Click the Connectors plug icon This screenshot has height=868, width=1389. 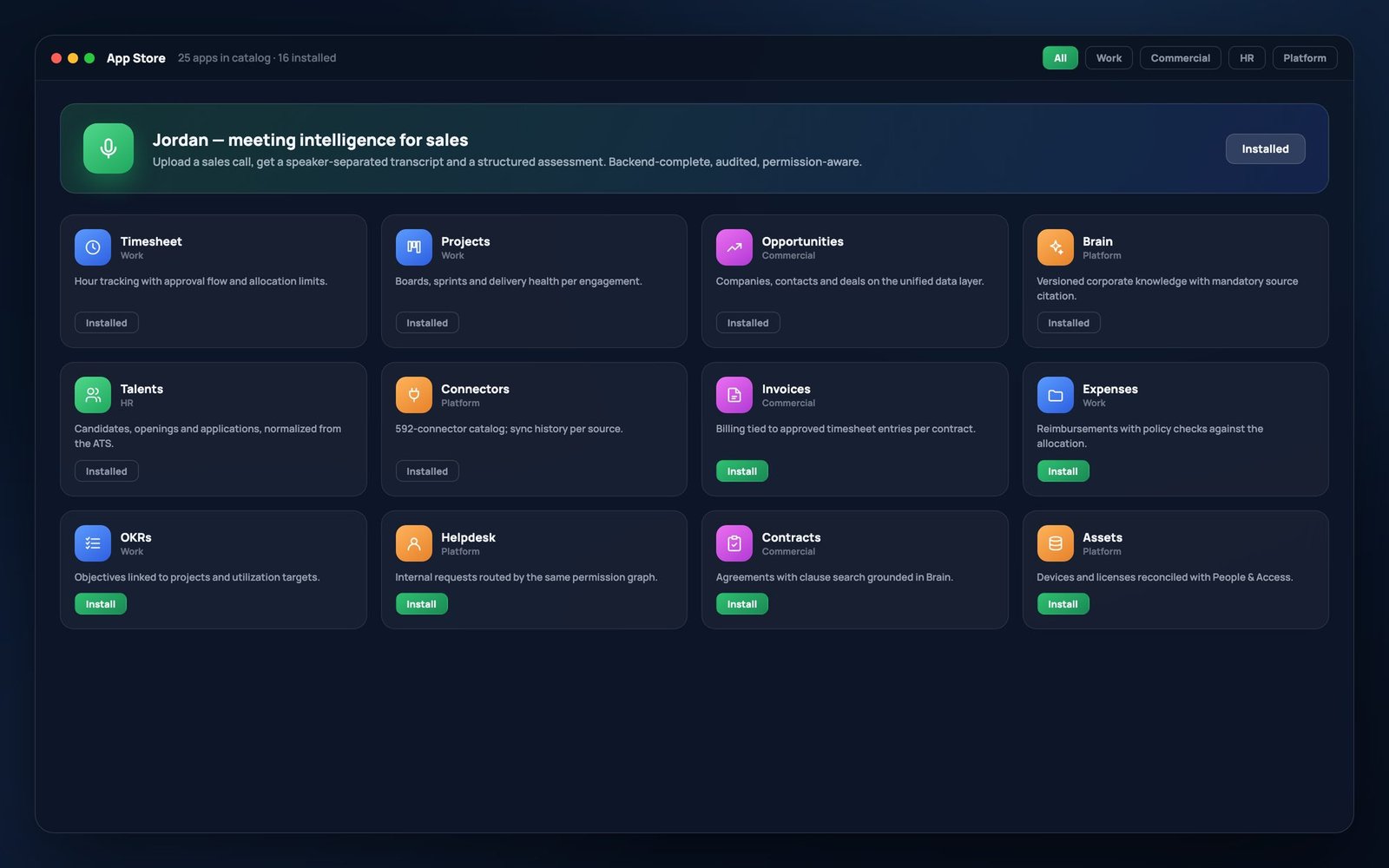coord(414,395)
